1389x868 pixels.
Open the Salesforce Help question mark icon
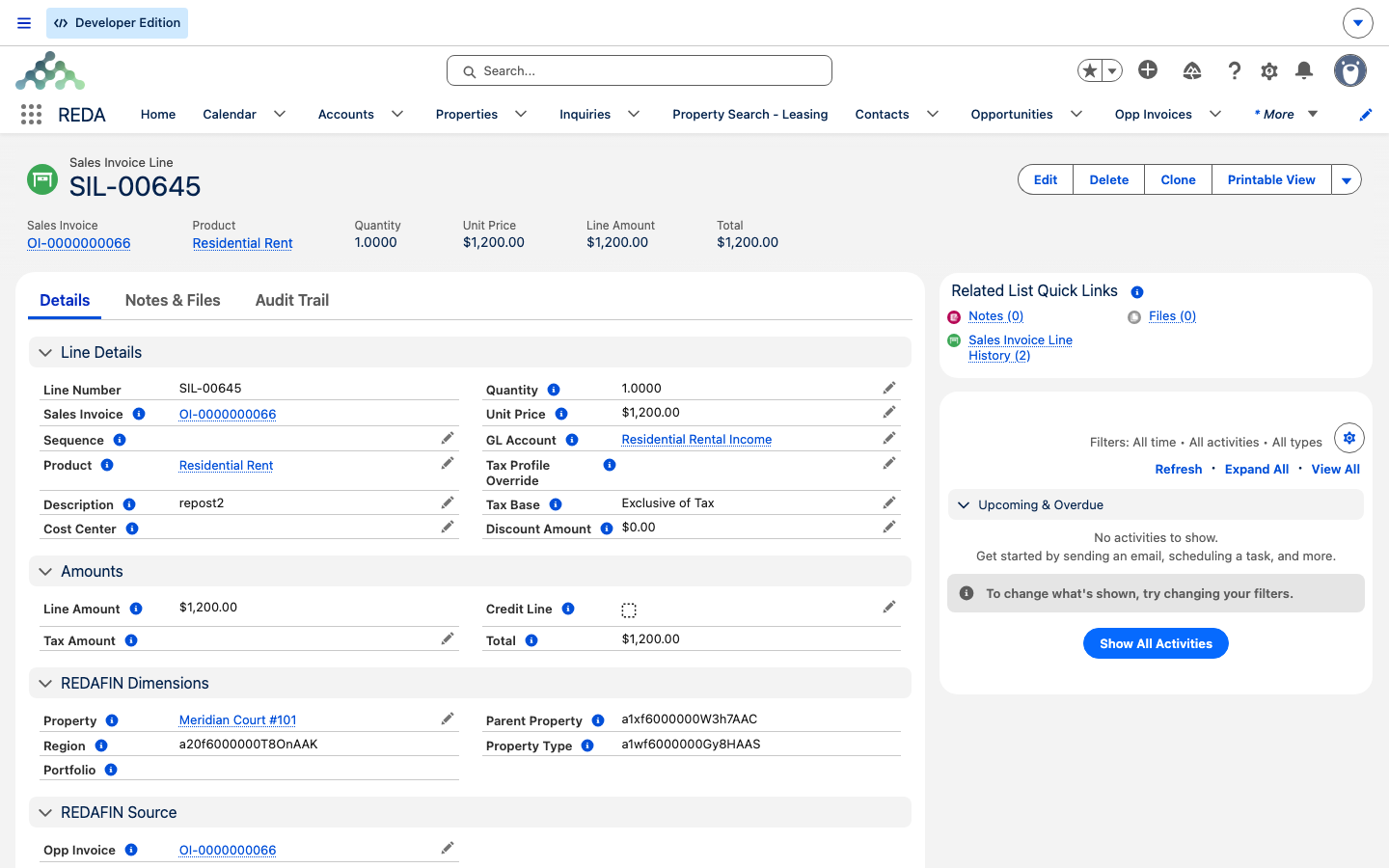1234,70
